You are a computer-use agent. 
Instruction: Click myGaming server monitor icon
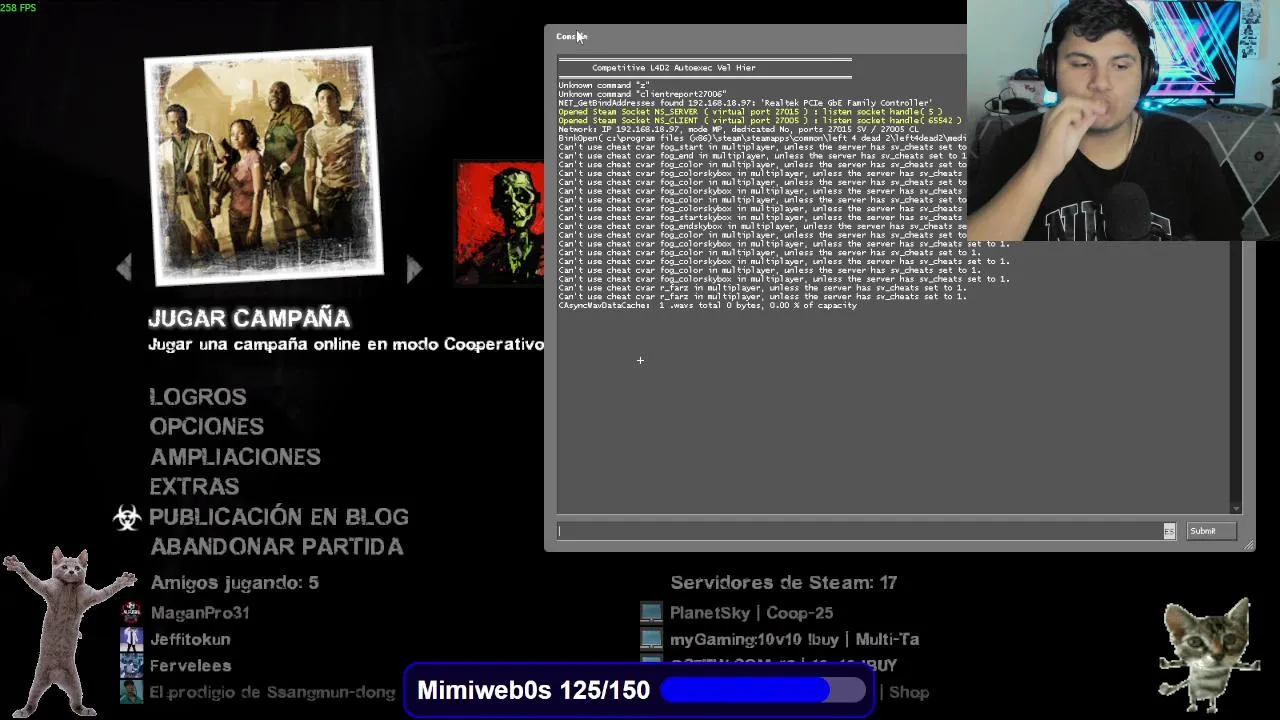(651, 638)
